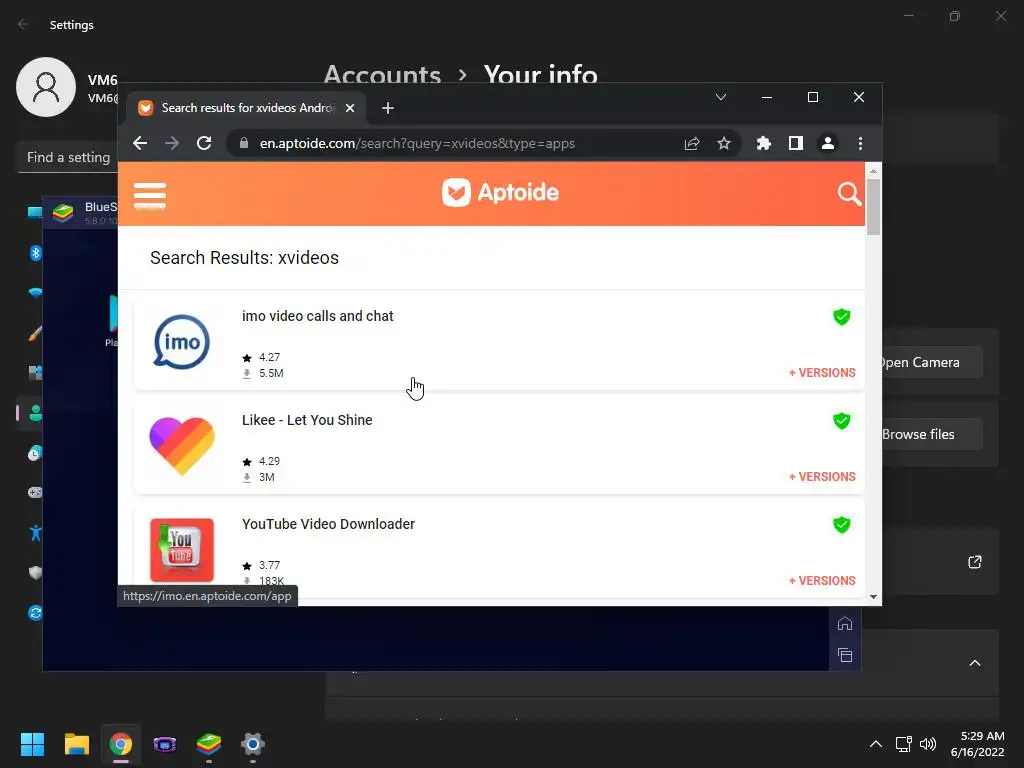Click BlueStacks home icon
1024x768 pixels.
(844, 624)
